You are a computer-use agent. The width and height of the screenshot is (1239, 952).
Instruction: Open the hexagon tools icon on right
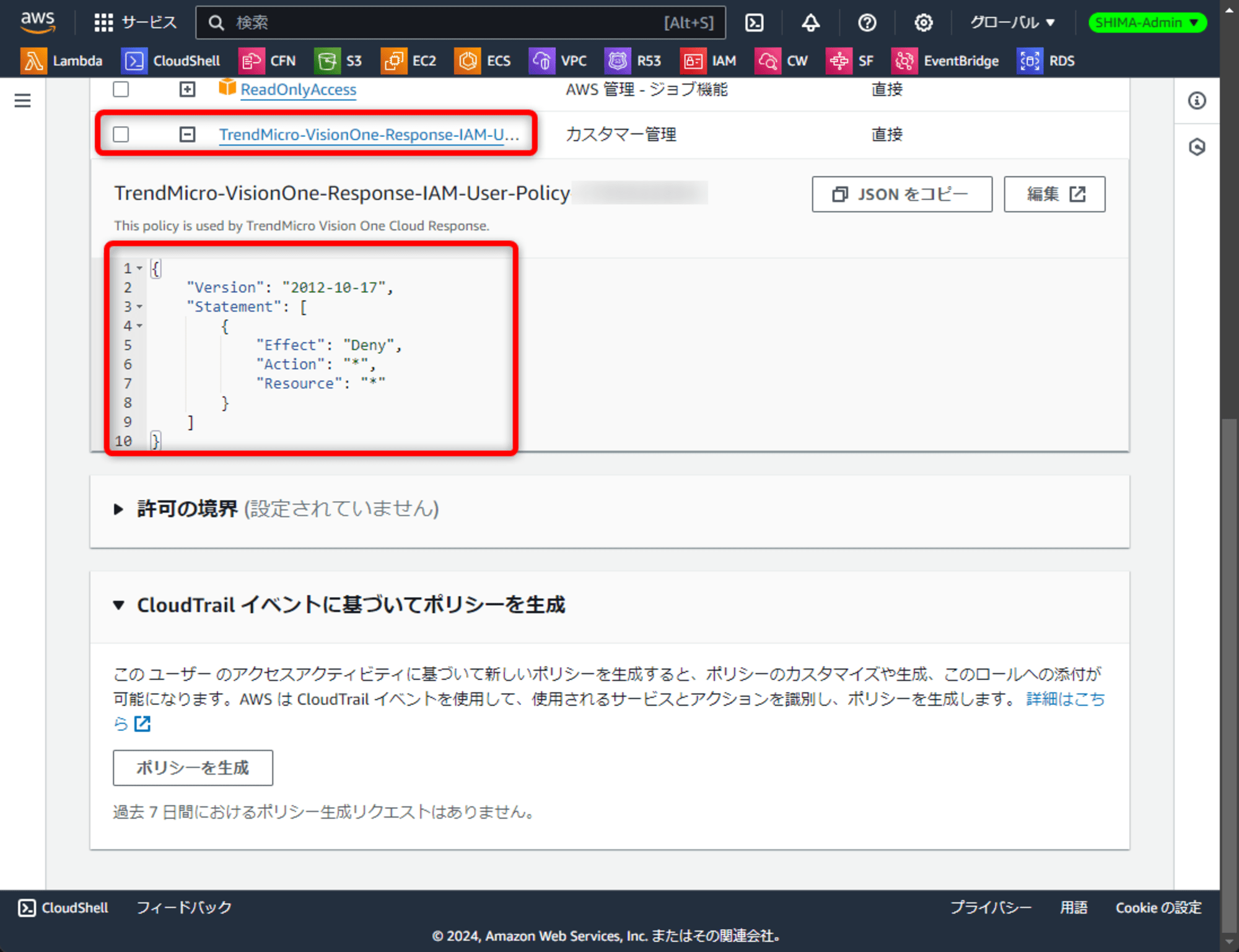tap(1197, 147)
